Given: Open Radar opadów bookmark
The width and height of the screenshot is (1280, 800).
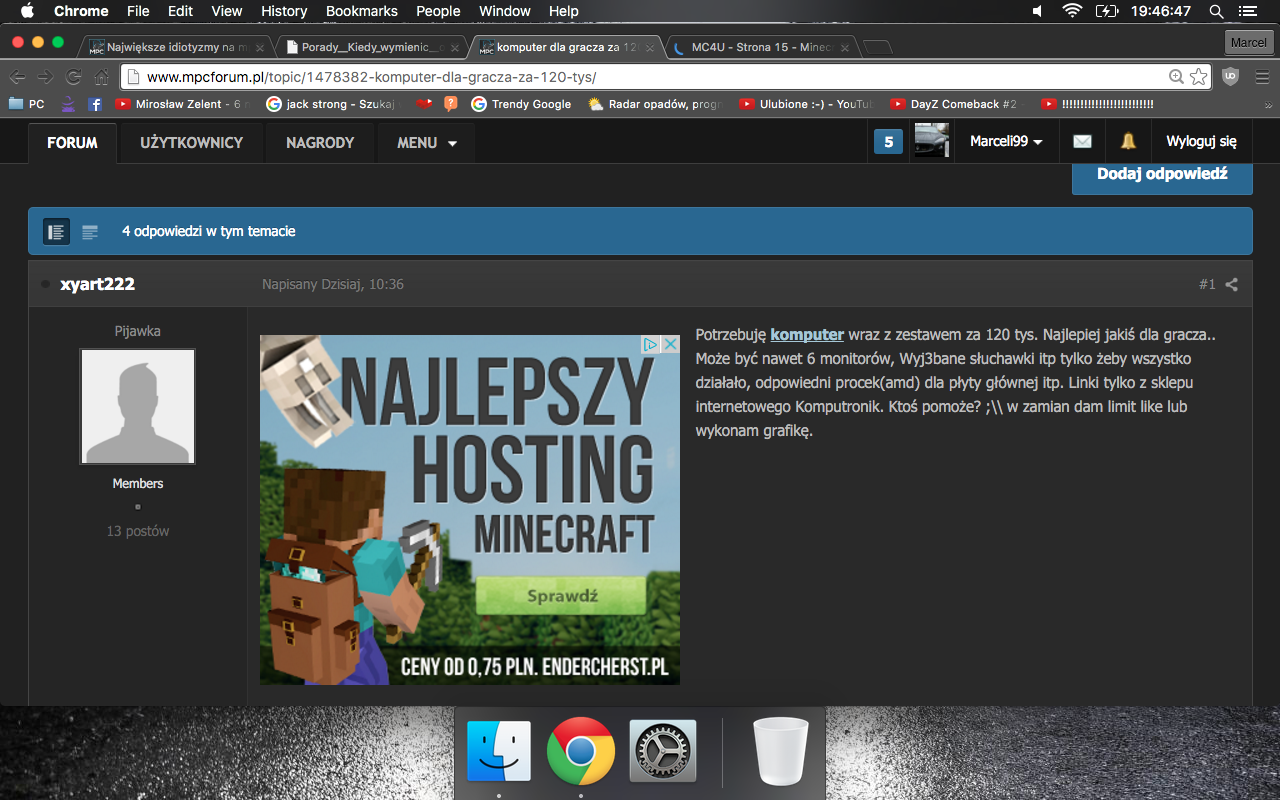Looking at the screenshot, I should (x=655, y=104).
